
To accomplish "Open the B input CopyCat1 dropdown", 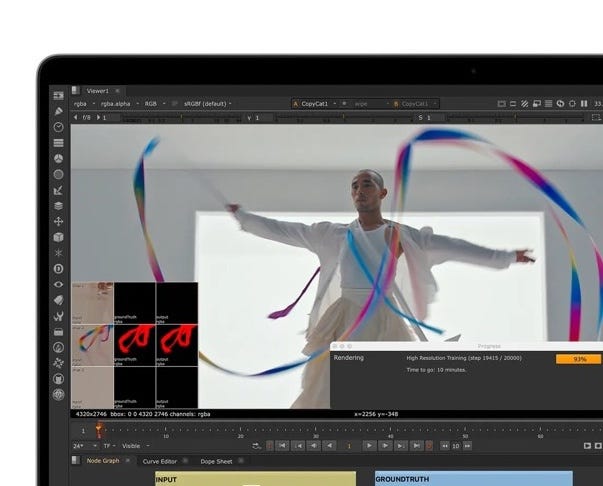I will [x=415, y=104].
